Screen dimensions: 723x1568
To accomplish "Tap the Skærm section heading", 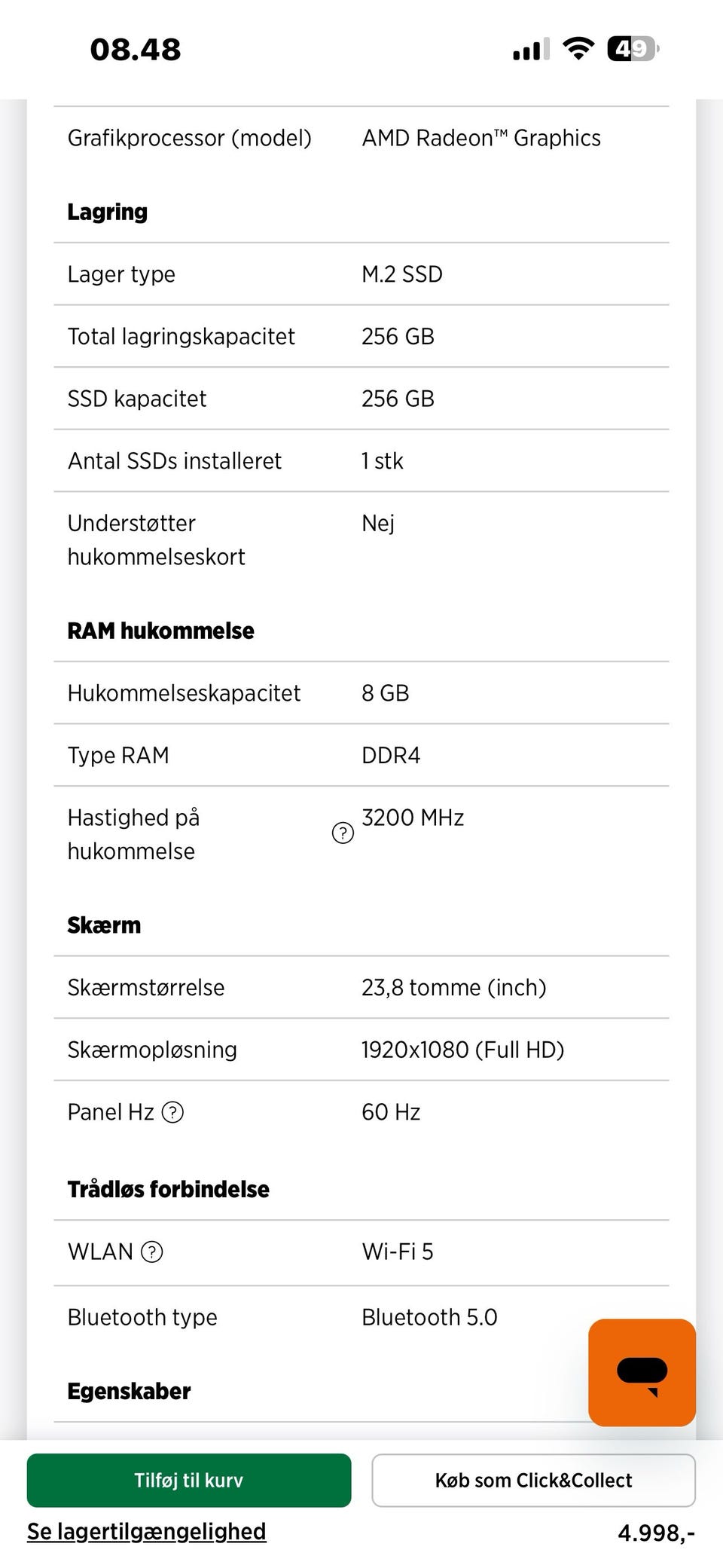I will point(104,925).
